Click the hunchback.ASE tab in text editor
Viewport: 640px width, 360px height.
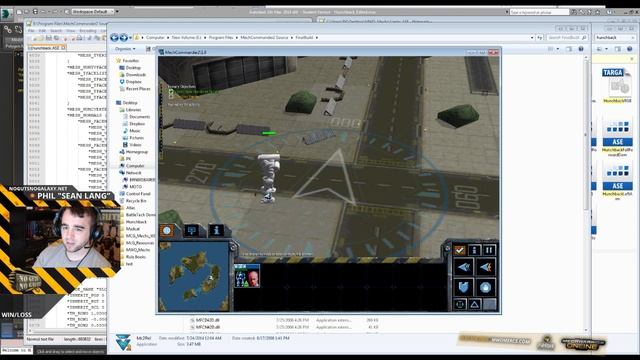[x=46, y=48]
